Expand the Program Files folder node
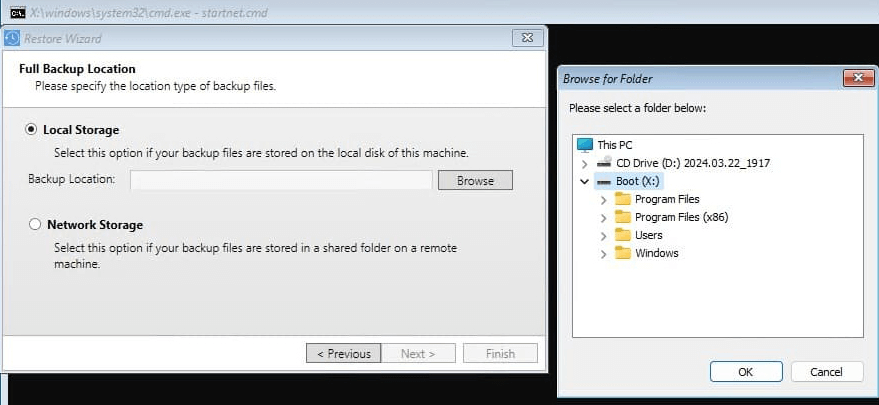 point(603,199)
